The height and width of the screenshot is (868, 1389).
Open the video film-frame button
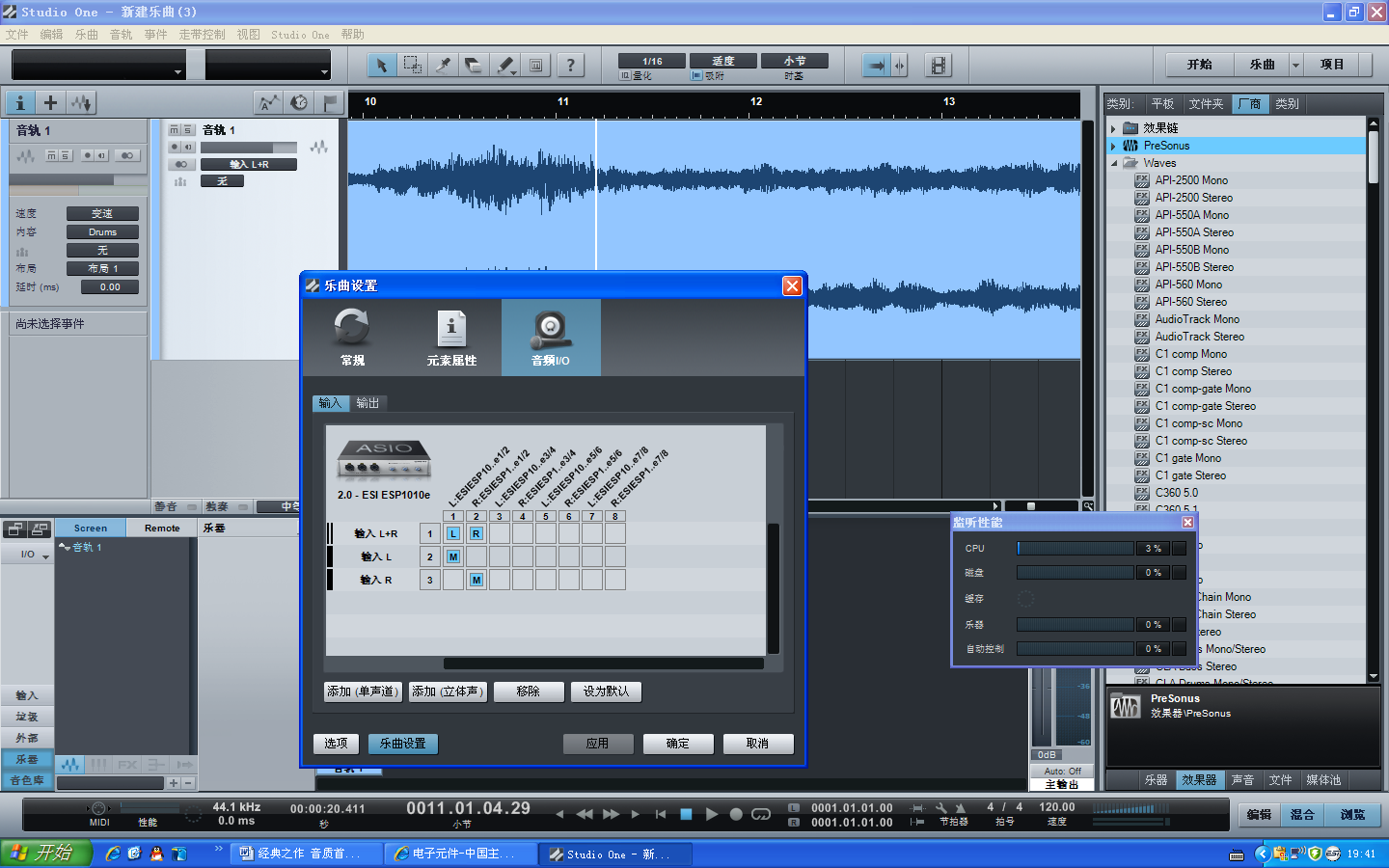click(938, 65)
